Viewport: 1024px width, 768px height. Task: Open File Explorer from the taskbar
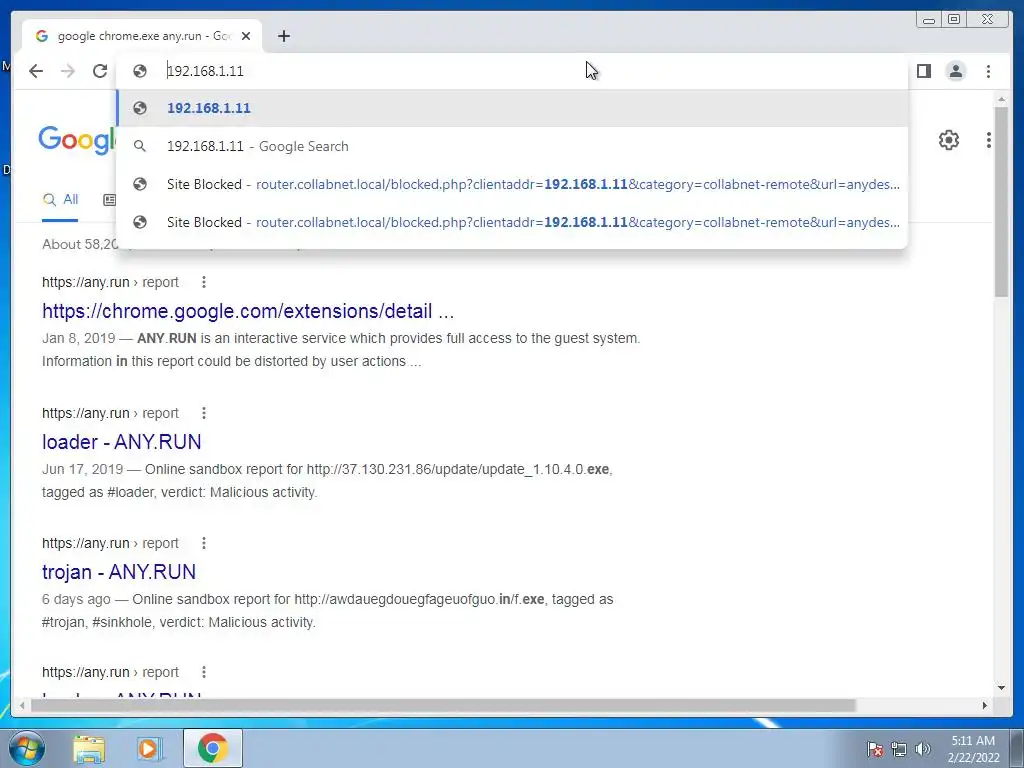tap(89, 749)
